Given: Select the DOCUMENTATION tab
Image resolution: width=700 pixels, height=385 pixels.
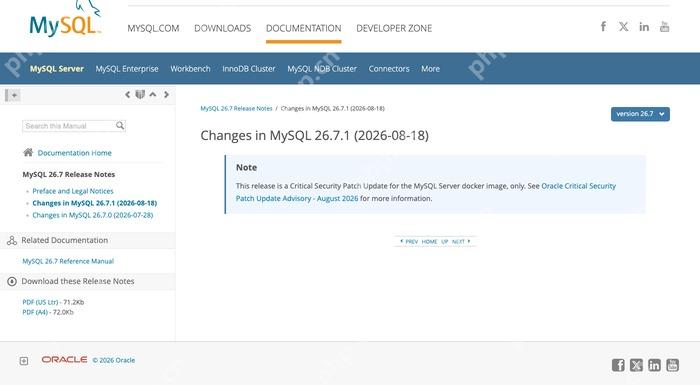Looking at the screenshot, I should [304, 28].
